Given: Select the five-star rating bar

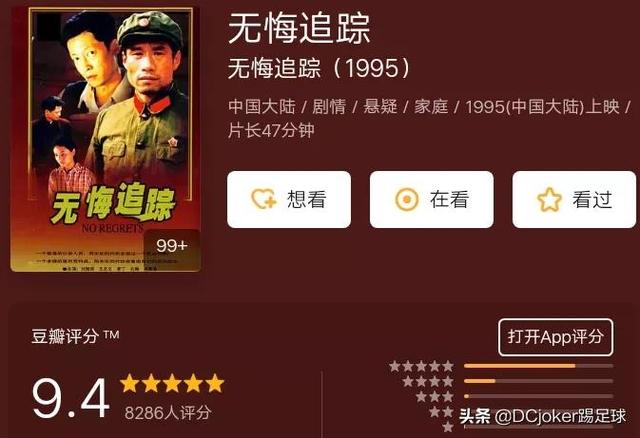Looking at the screenshot, I should (x=538, y=366).
